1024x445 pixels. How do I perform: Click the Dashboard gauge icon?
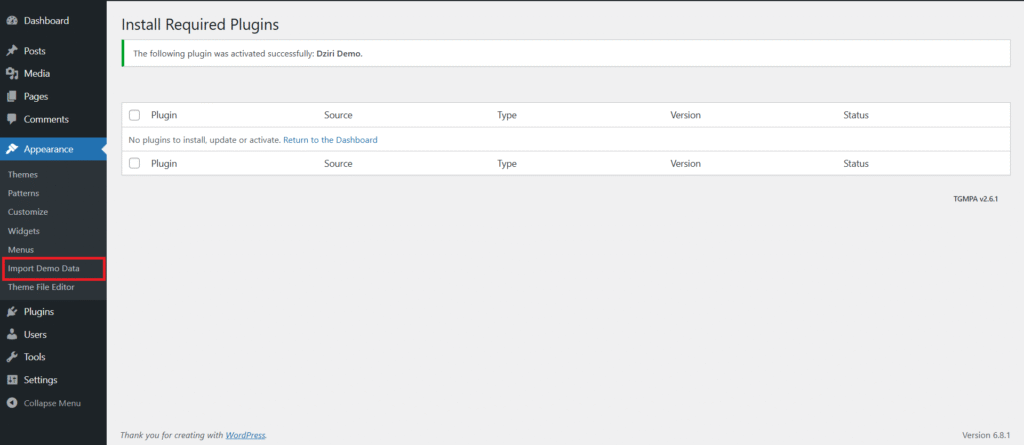click(12, 21)
